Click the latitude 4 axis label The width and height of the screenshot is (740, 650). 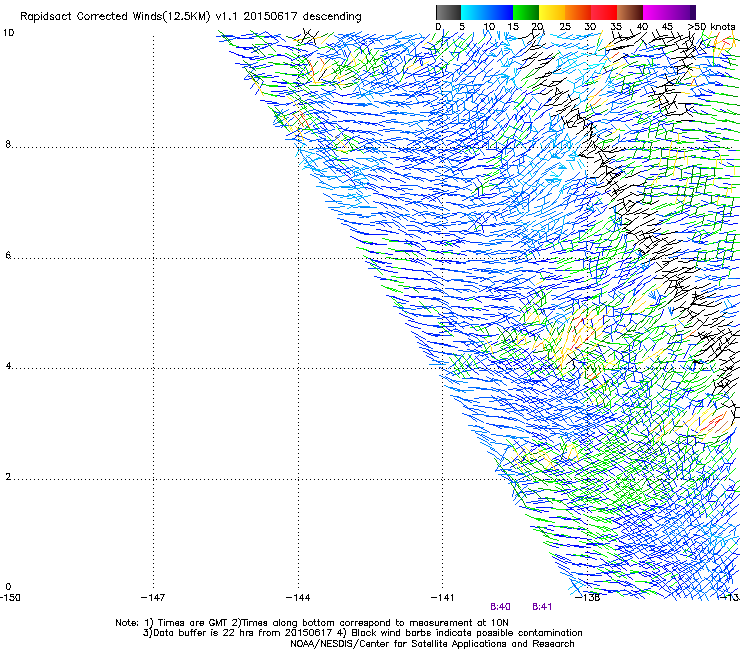pos(8,366)
